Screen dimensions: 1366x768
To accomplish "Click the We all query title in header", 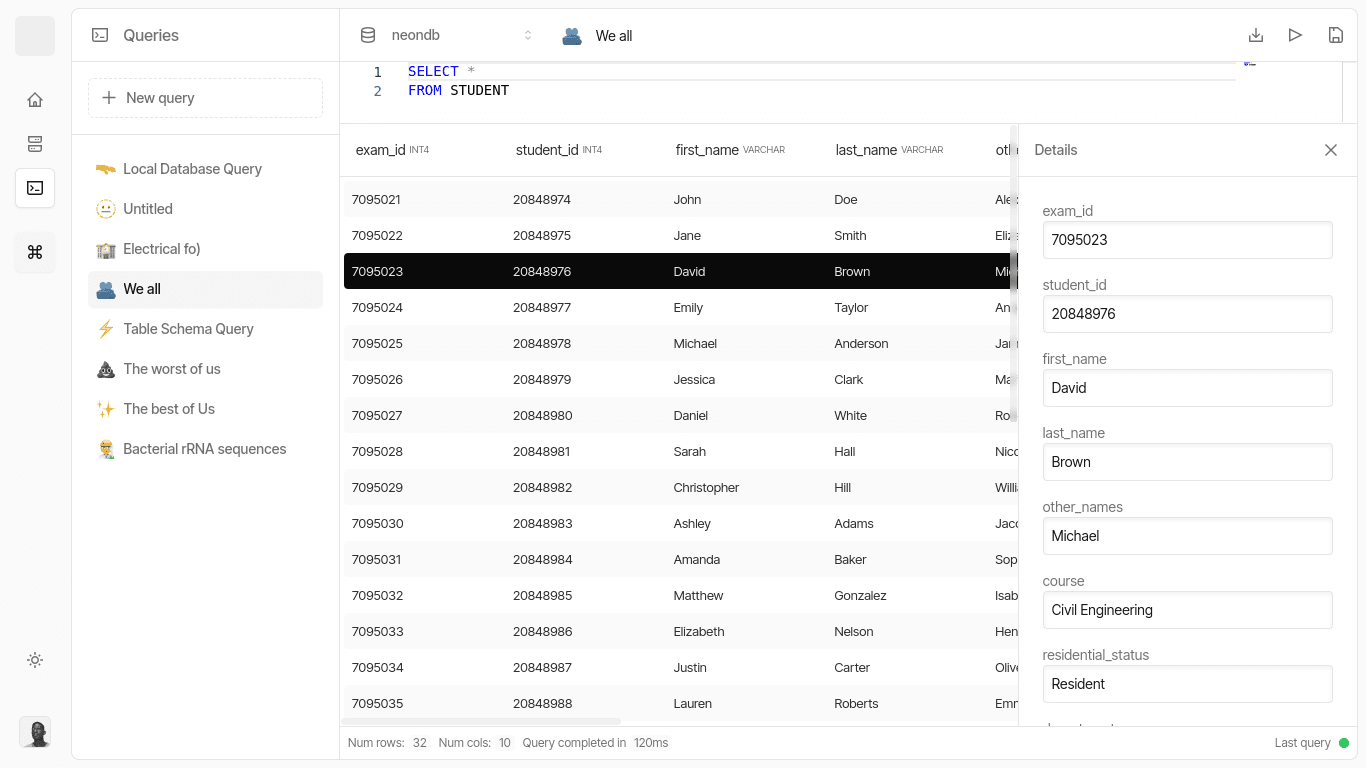I will (x=614, y=36).
